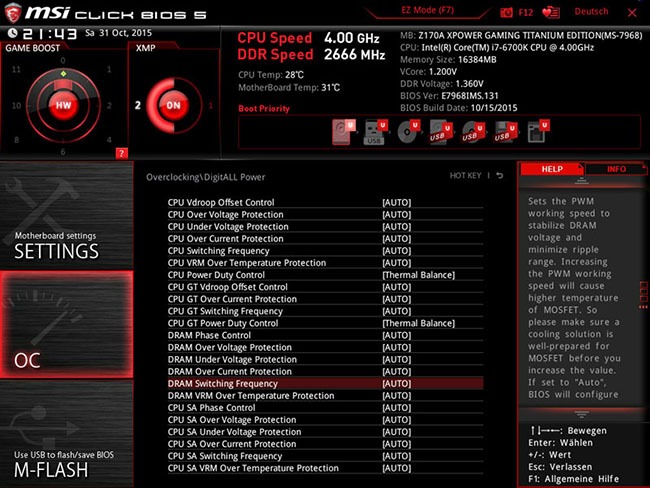This screenshot has width=650, height=488.
Task: Select CPU SA Over Current Protection row
Action: (x=325, y=444)
